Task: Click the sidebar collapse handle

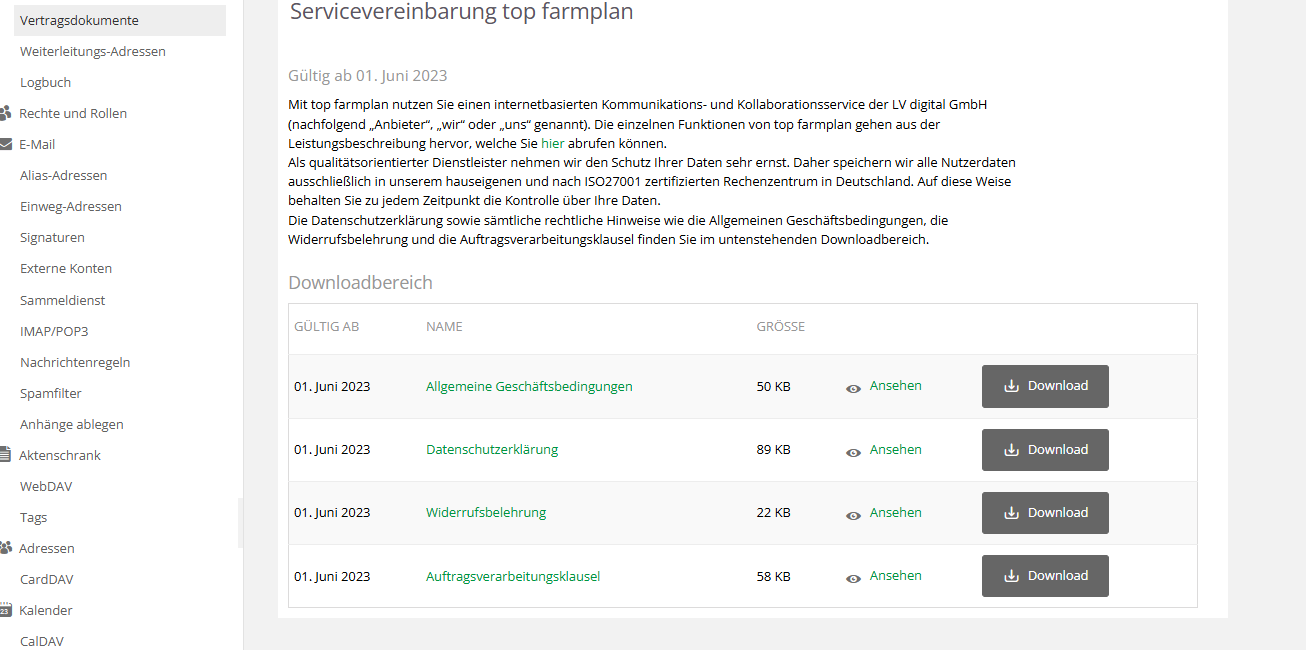Action: tap(240, 522)
